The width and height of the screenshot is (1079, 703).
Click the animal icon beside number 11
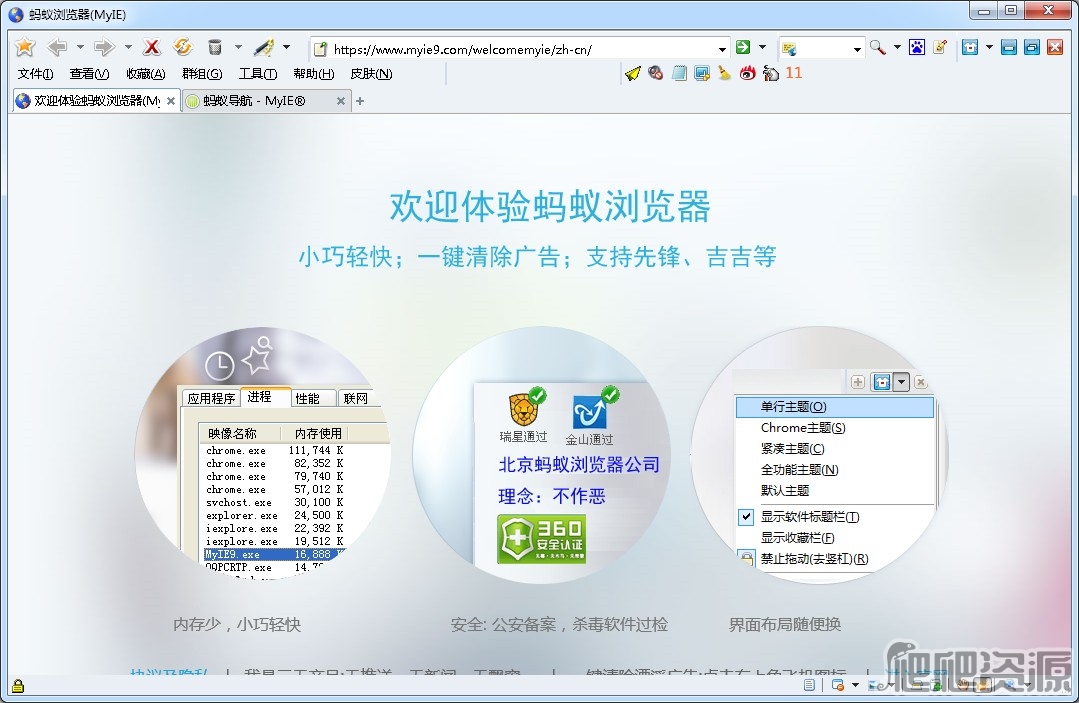771,73
